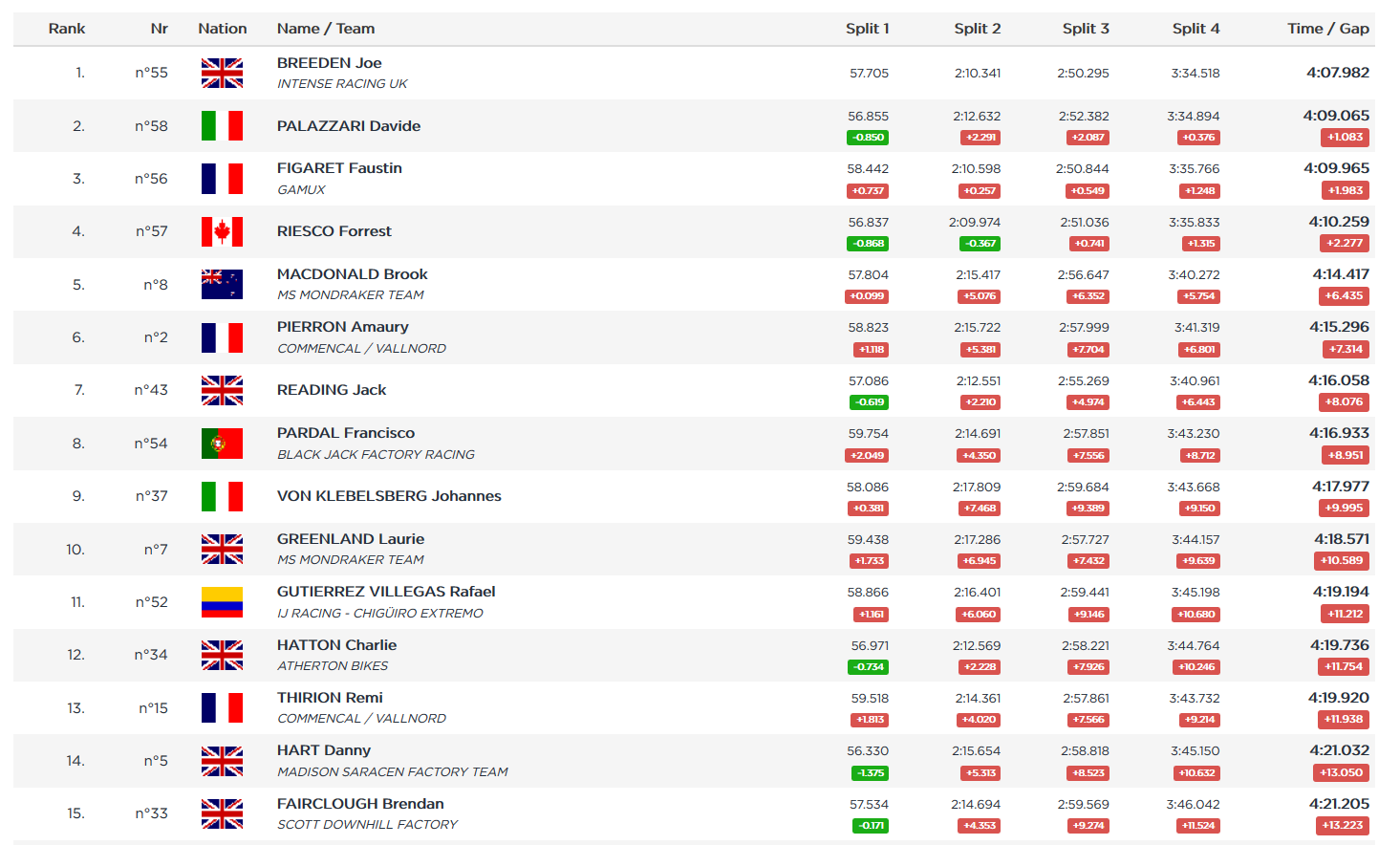1400x845 pixels.
Task: Click the red +13.223 gap badge
Action: (1343, 825)
